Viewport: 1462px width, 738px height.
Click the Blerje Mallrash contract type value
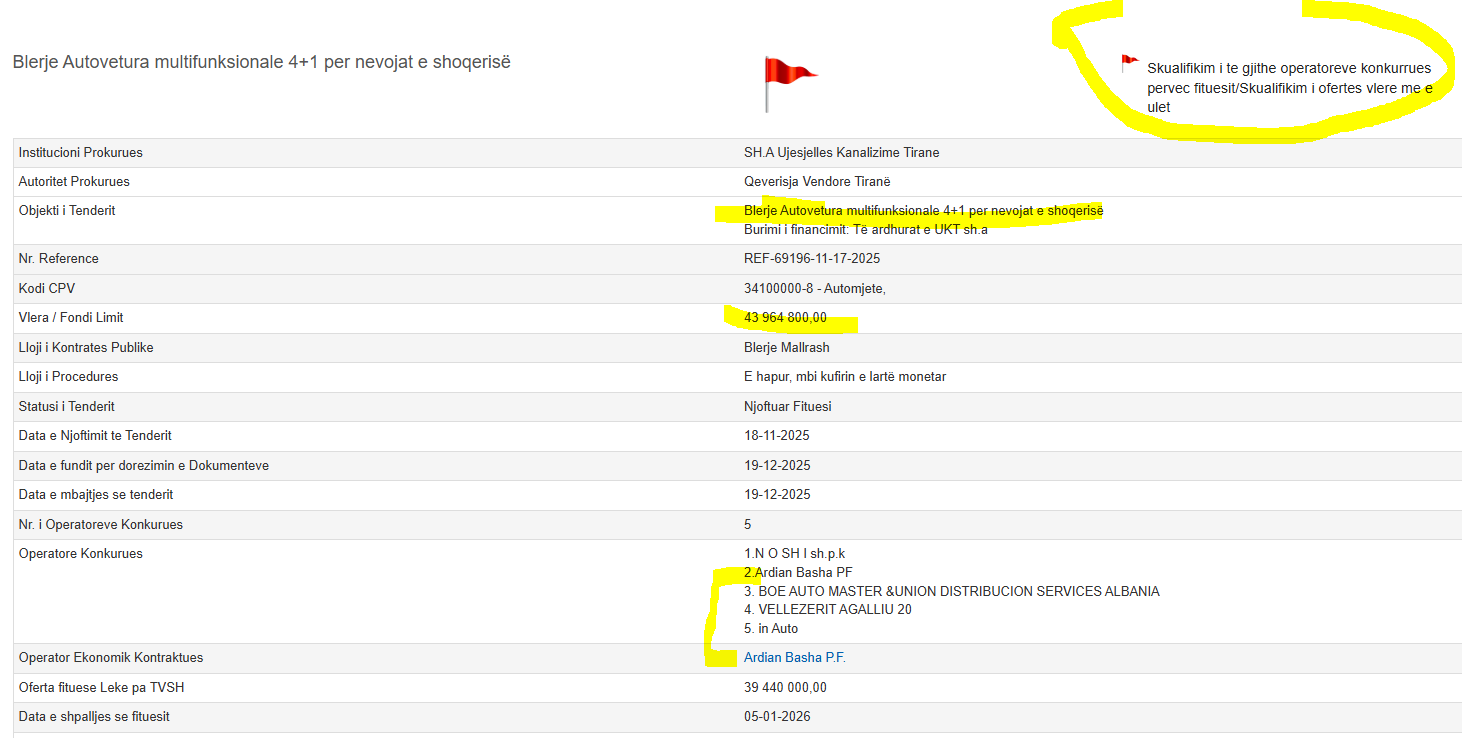click(x=786, y=348)
